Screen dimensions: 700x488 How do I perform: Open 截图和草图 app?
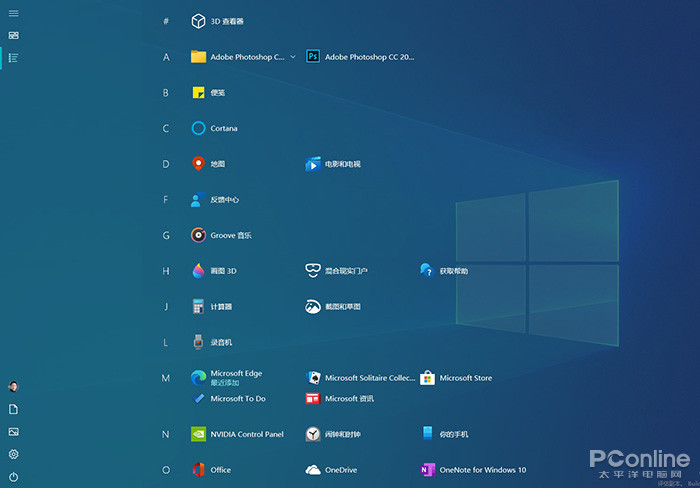(333, 306)
